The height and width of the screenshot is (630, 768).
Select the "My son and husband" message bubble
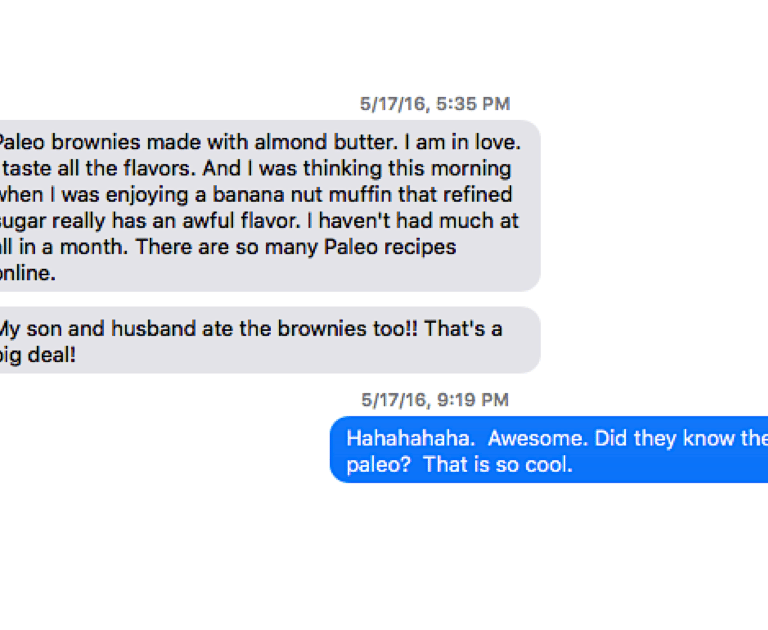[270, 340]
